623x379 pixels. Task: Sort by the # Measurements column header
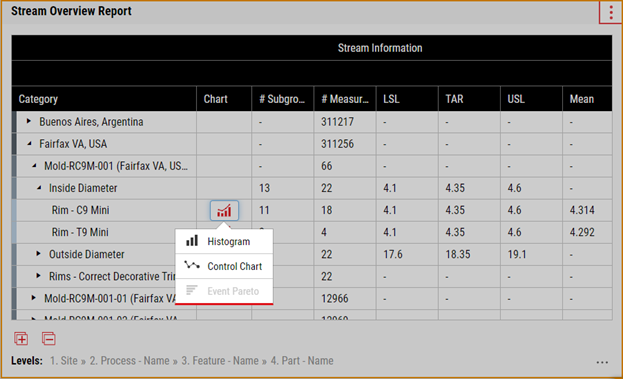pyautogui.click(x=345, y=99)
